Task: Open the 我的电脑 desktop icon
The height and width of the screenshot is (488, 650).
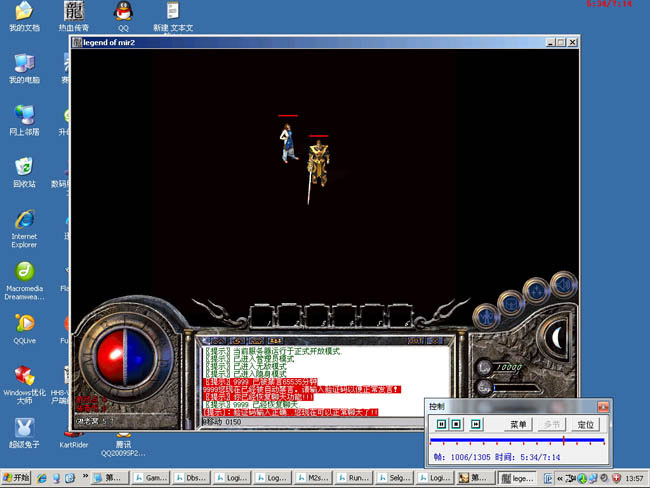Action: tap(24, 69)
